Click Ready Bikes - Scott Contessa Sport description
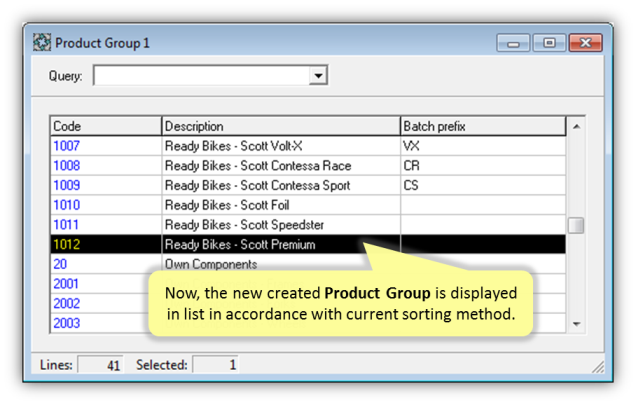The image size is (636, 405). coord(257,185)
